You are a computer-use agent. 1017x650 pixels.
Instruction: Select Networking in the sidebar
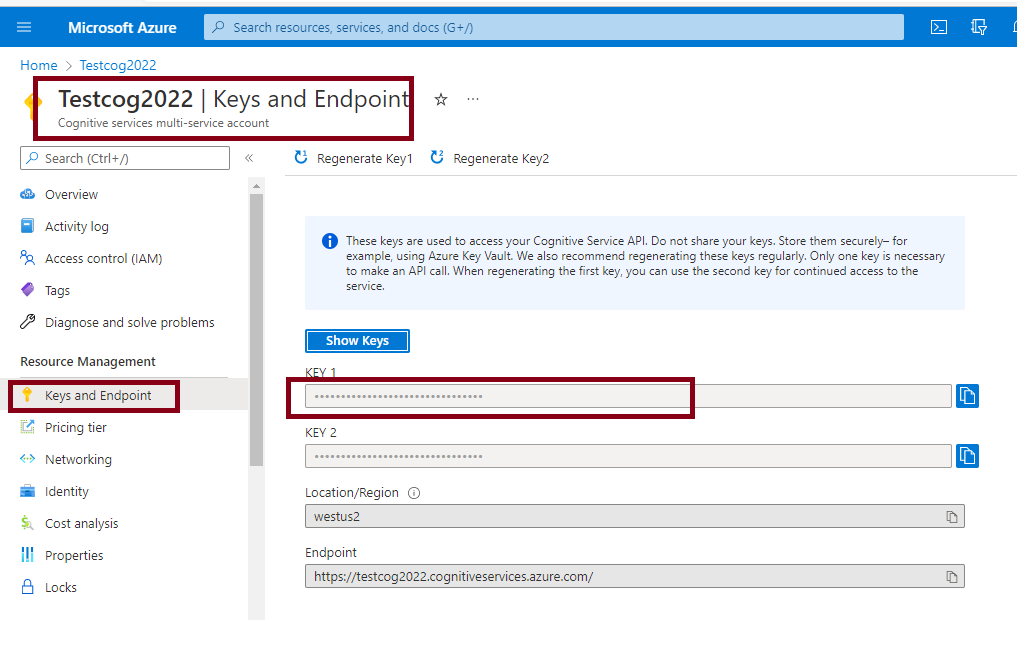coord(78,459)
